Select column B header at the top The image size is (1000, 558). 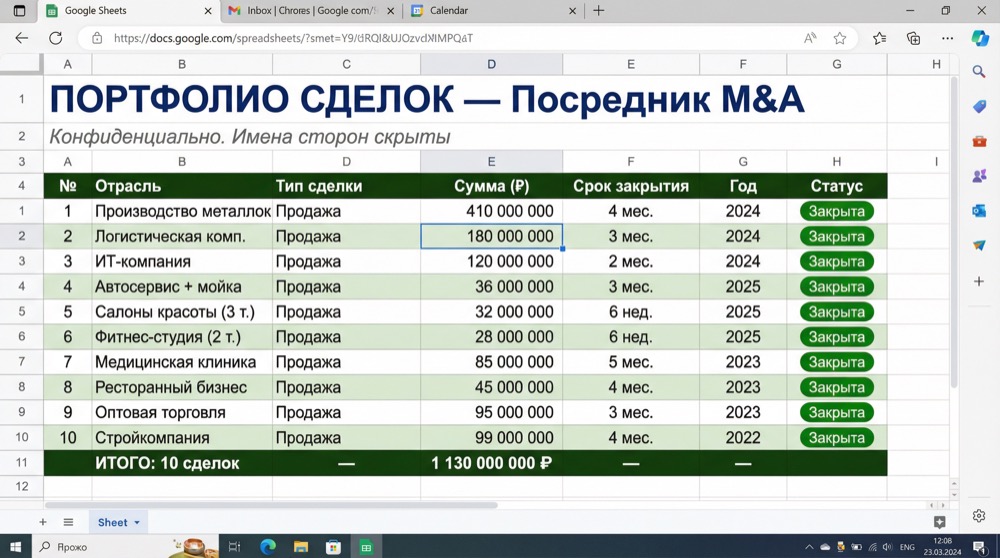pyautogui.click(x=182, y=64)
